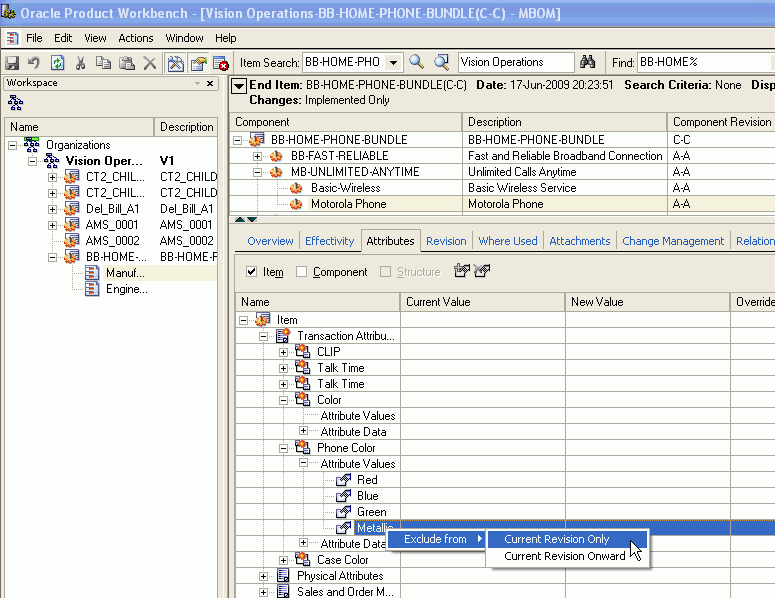
Task: Expand Case Color attribute node
Action: pyautogui.click(x=283, y=560)
